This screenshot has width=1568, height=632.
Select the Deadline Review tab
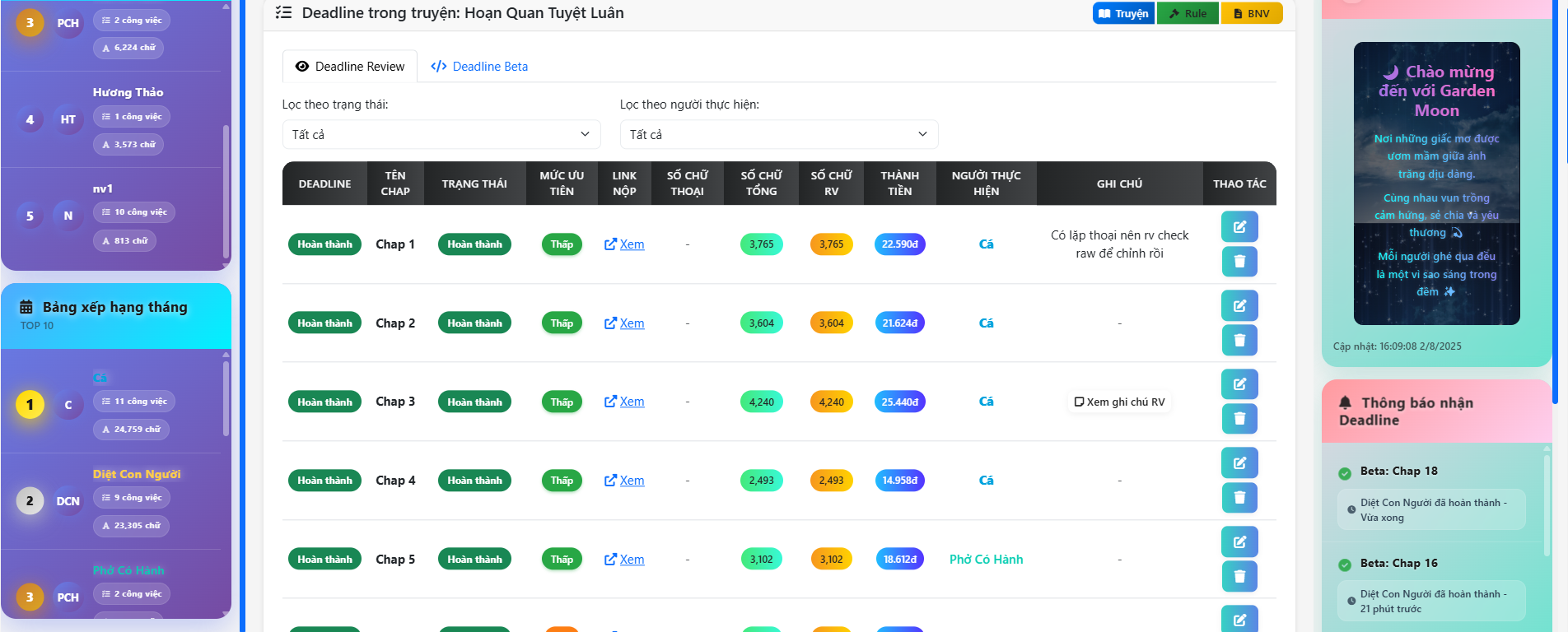[350, 67]
